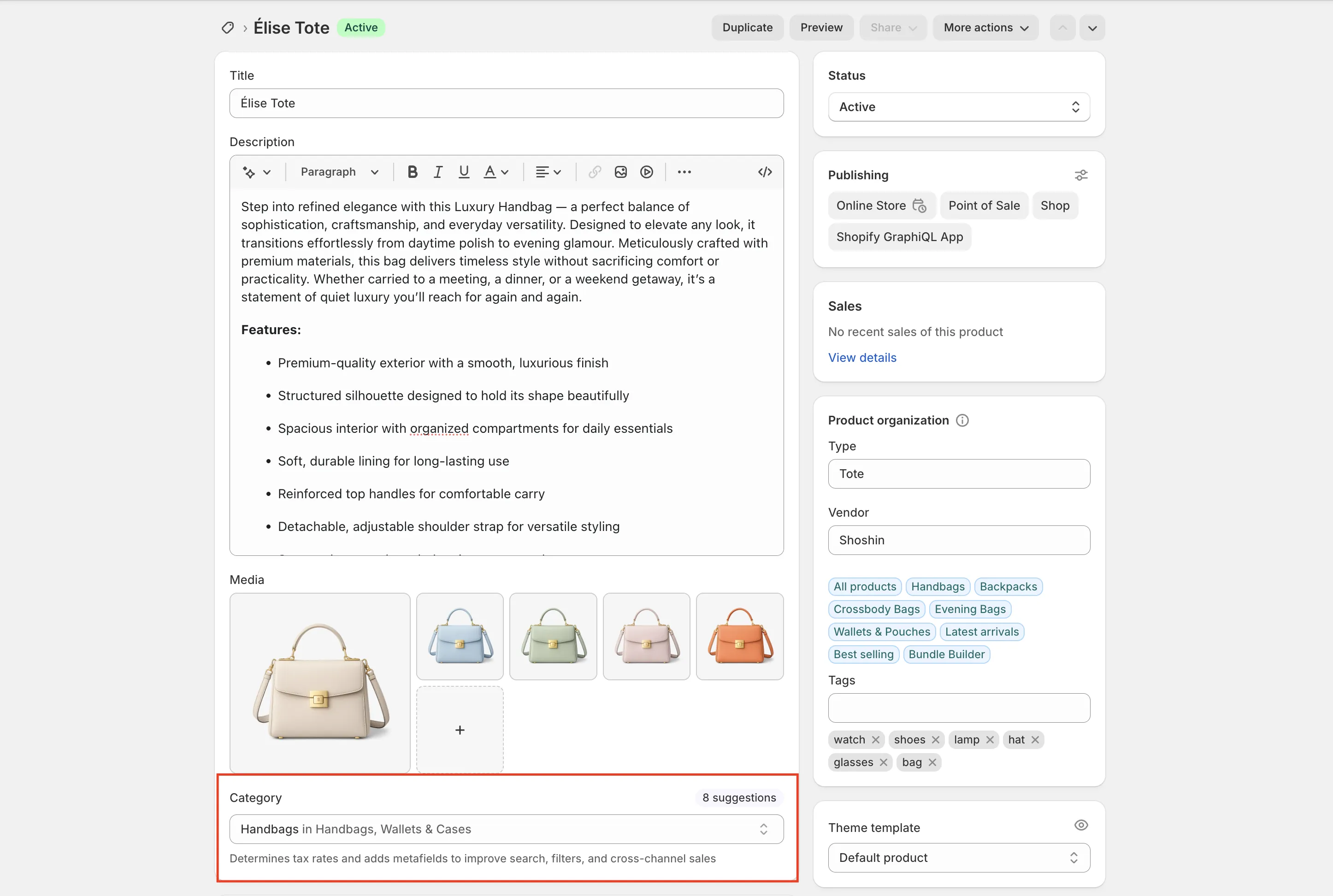1333x896 pixels.
Task: Toggle bold formatting in description toolbar
Action: [412, 172]
